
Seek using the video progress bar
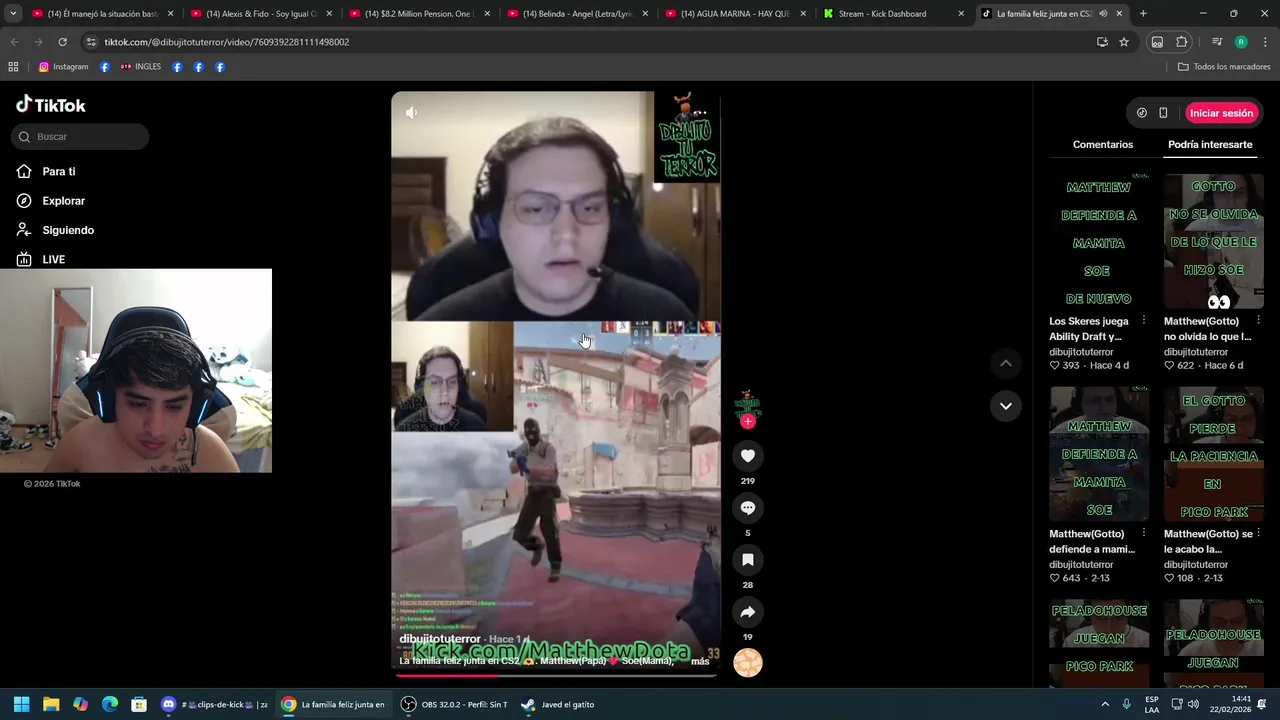[x=555, y=675]
